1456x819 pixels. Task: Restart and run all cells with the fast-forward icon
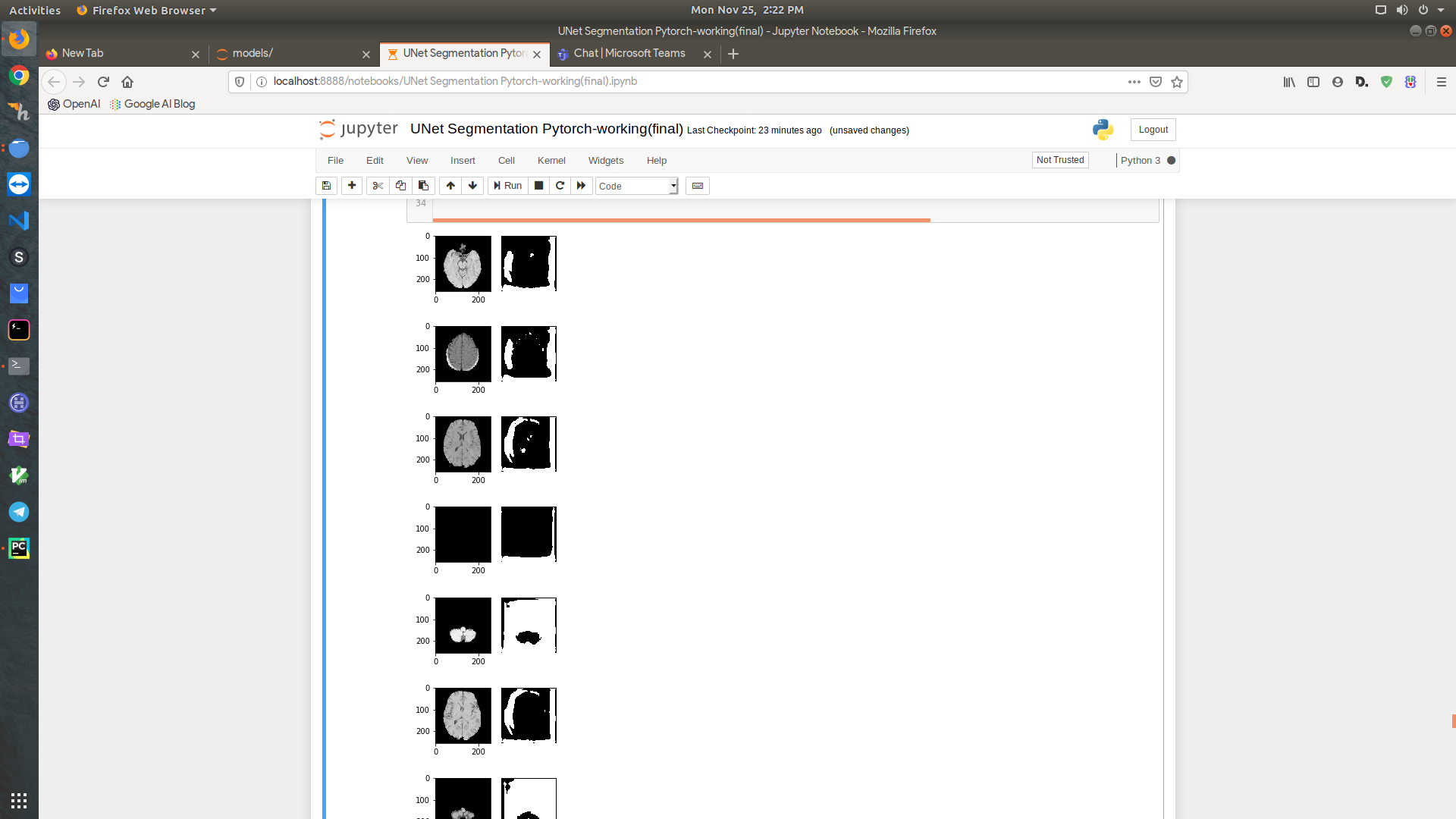pyautogui.click(x=581, y=186)
